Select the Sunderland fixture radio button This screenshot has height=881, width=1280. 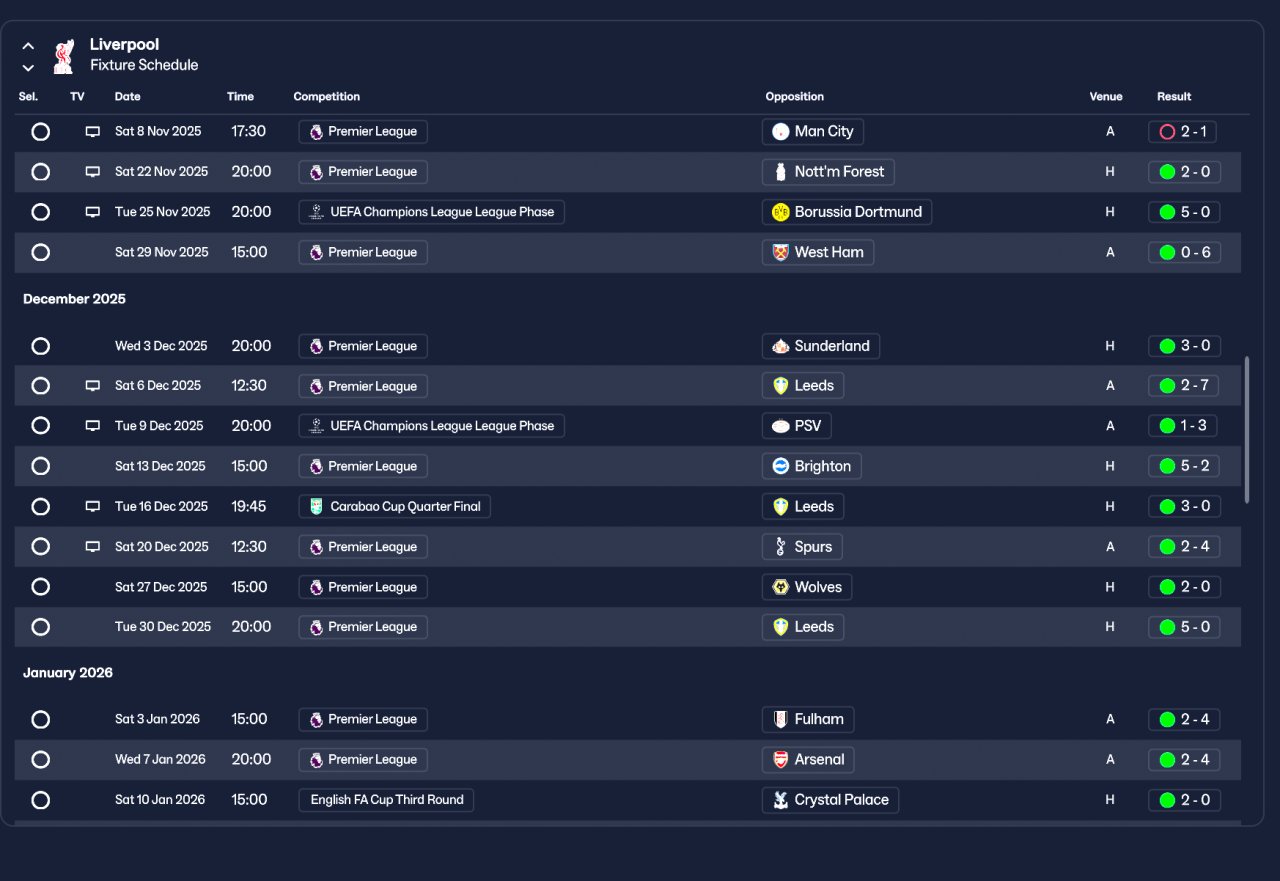point(40,347)
